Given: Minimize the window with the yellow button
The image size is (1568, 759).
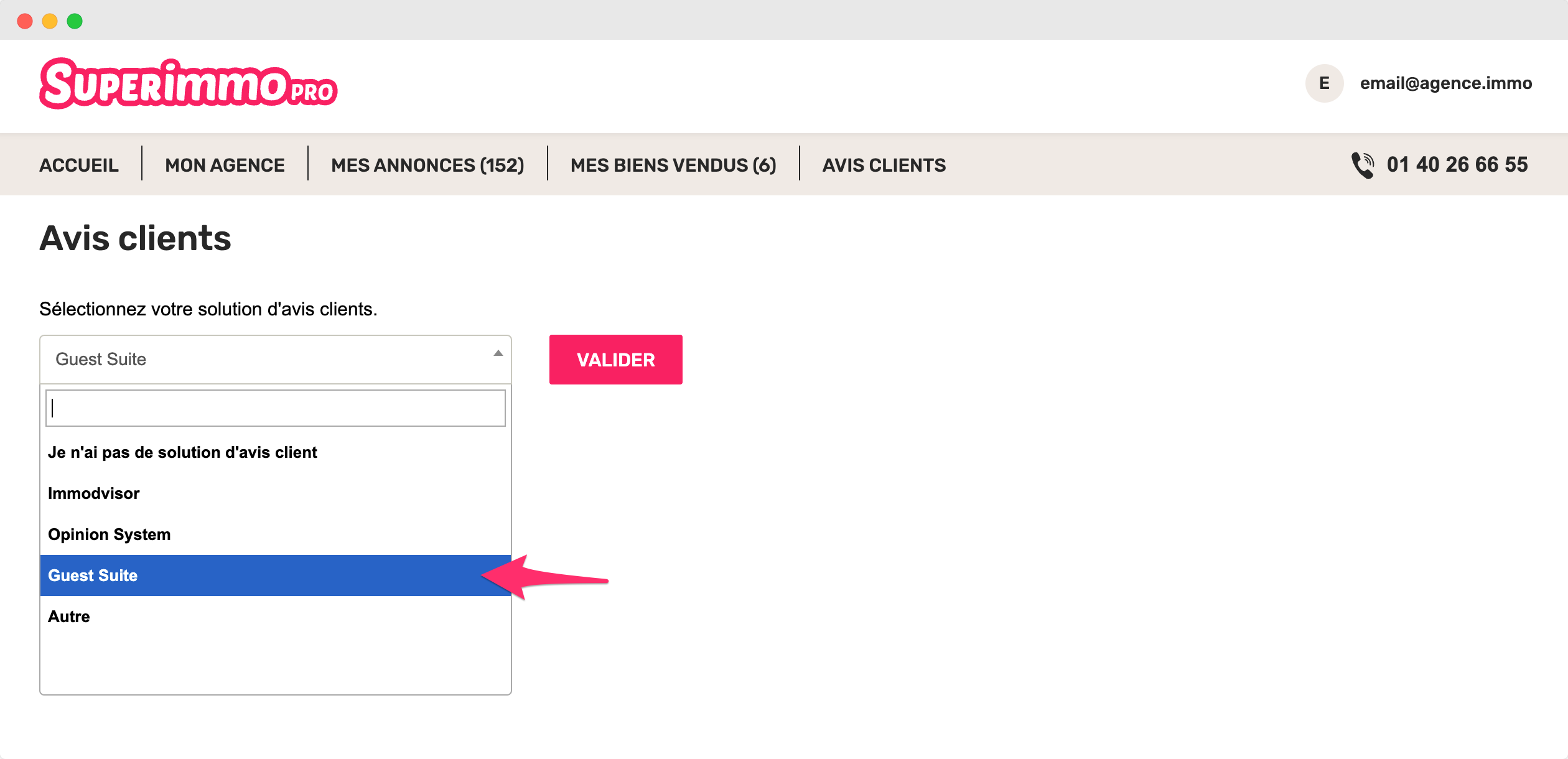Looking at the screenshot, I should tap(50, 21).
